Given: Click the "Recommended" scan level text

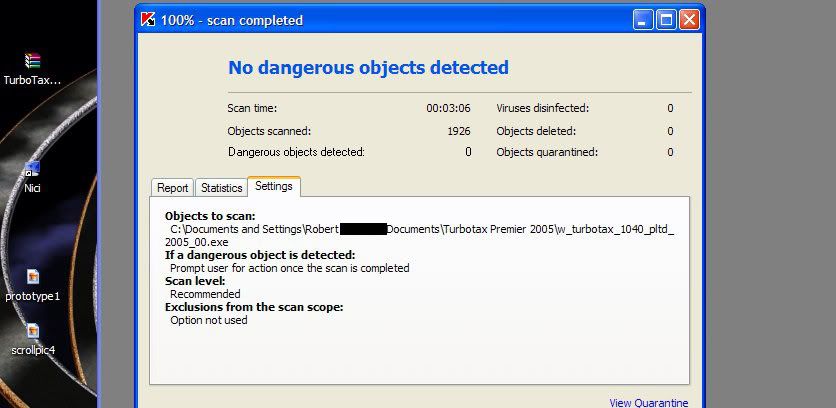Looking at the screenshot, I should [x=205, y=294].
